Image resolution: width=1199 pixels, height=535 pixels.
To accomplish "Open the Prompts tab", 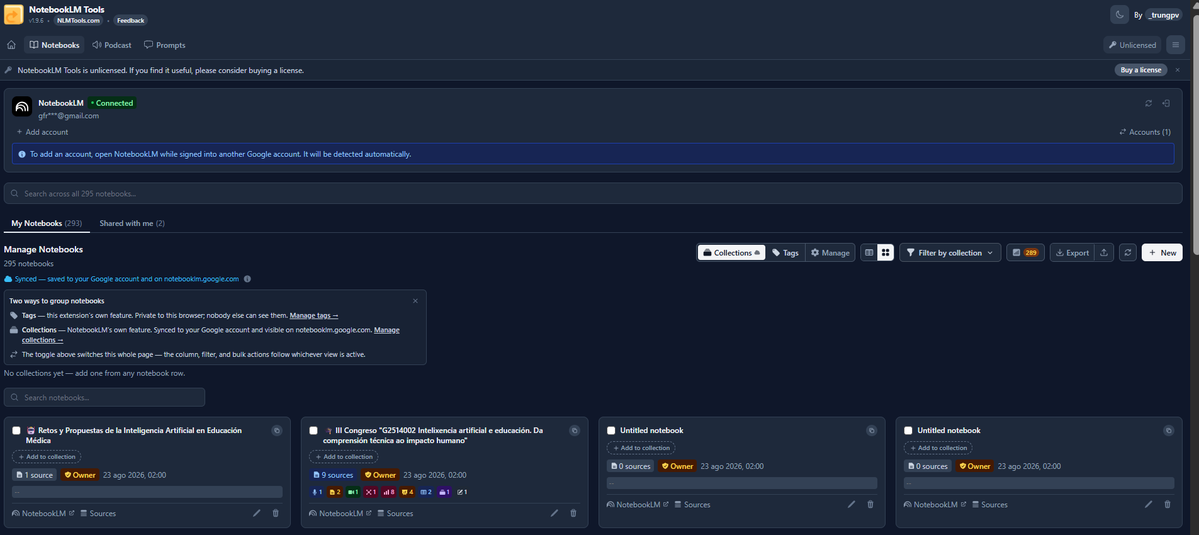I will point(164,45).
